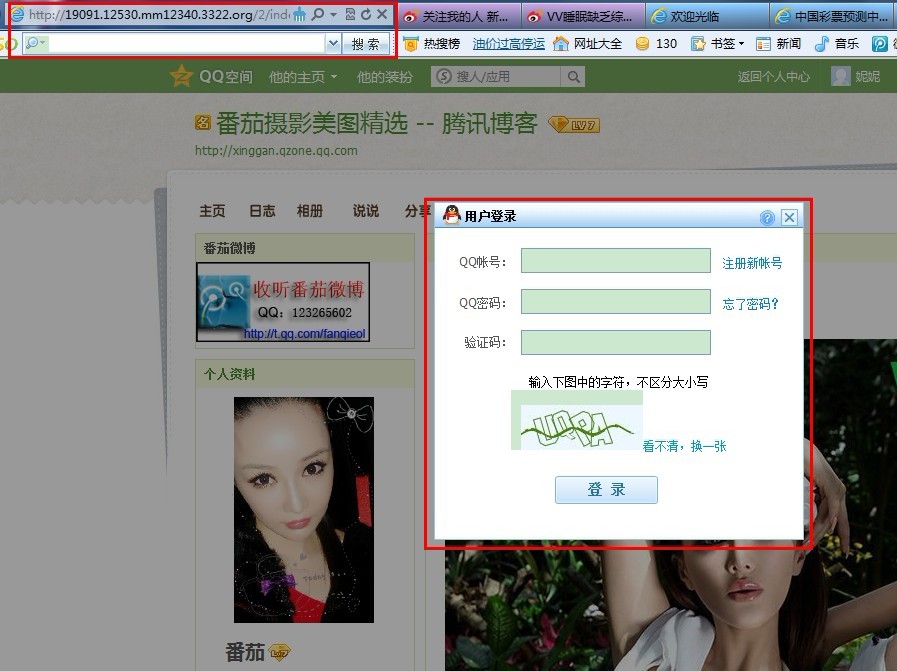Open the 书签 bookmarks dropdown
The height and width of the screenshot is (671, 897).
pos(718,43)
